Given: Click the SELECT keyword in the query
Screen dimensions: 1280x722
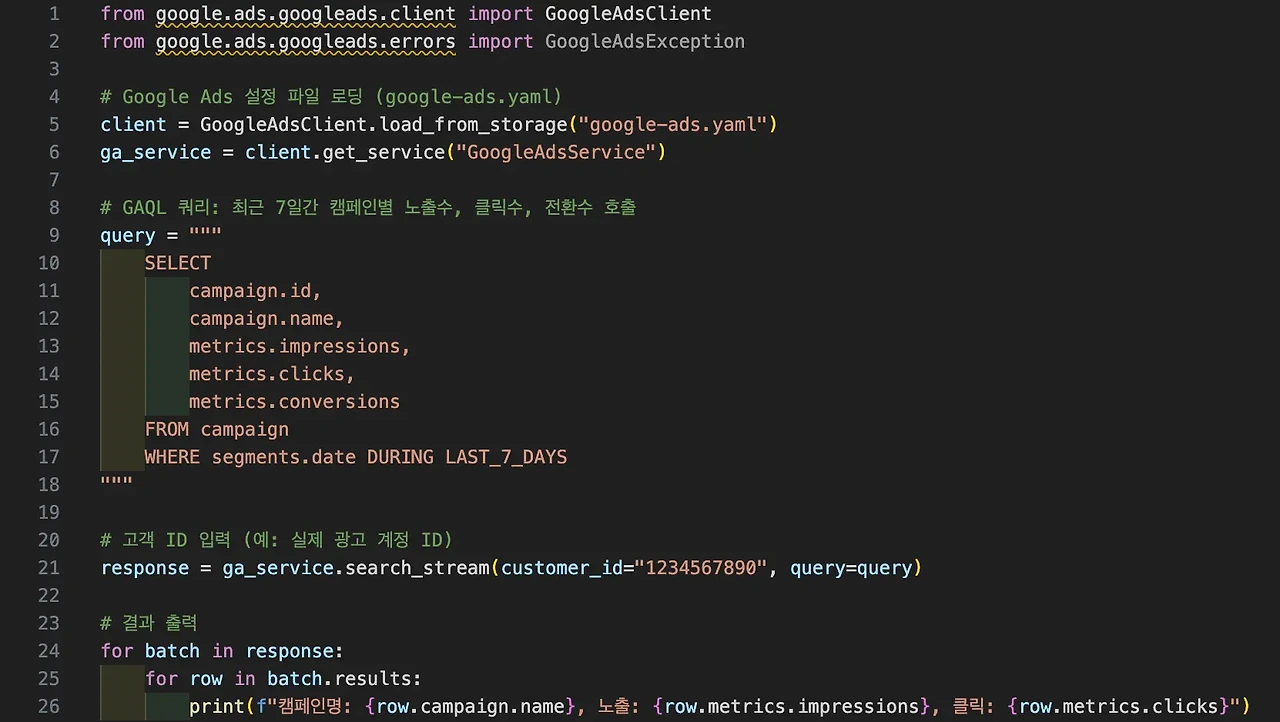Looking at the screenshot, I should 178,263.
